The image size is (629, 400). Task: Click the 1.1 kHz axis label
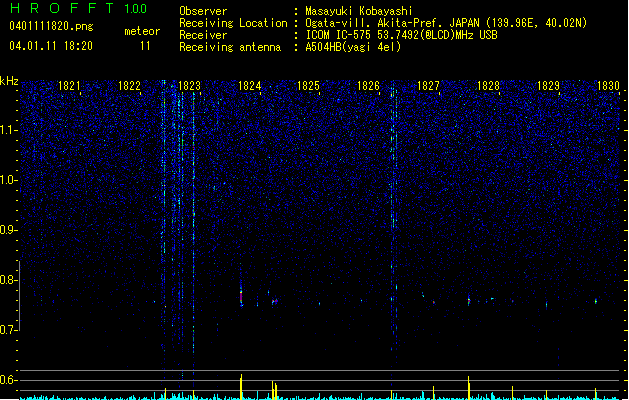pos(8,130)
